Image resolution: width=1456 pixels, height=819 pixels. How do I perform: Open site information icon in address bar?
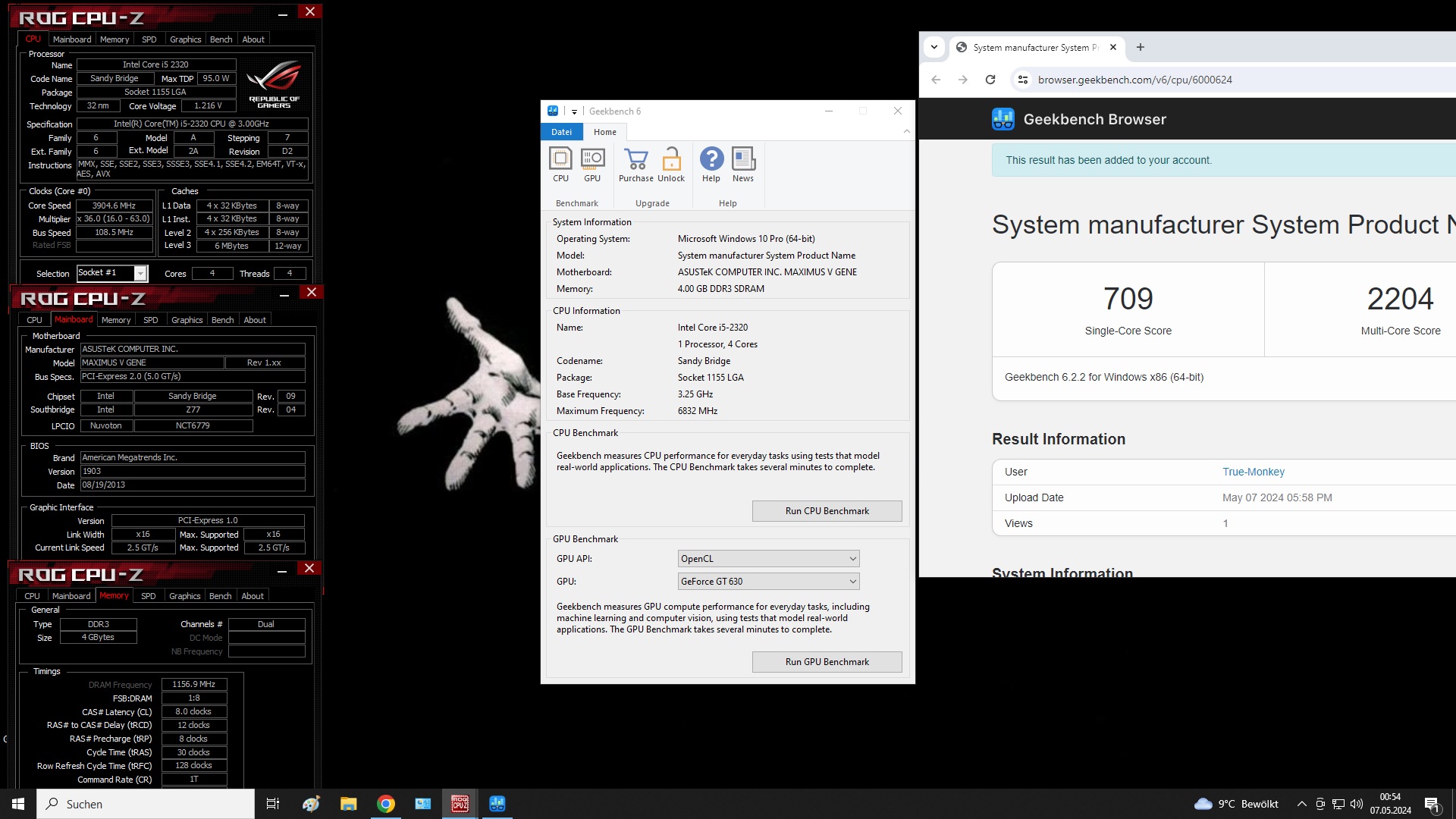coord(1023,80)
